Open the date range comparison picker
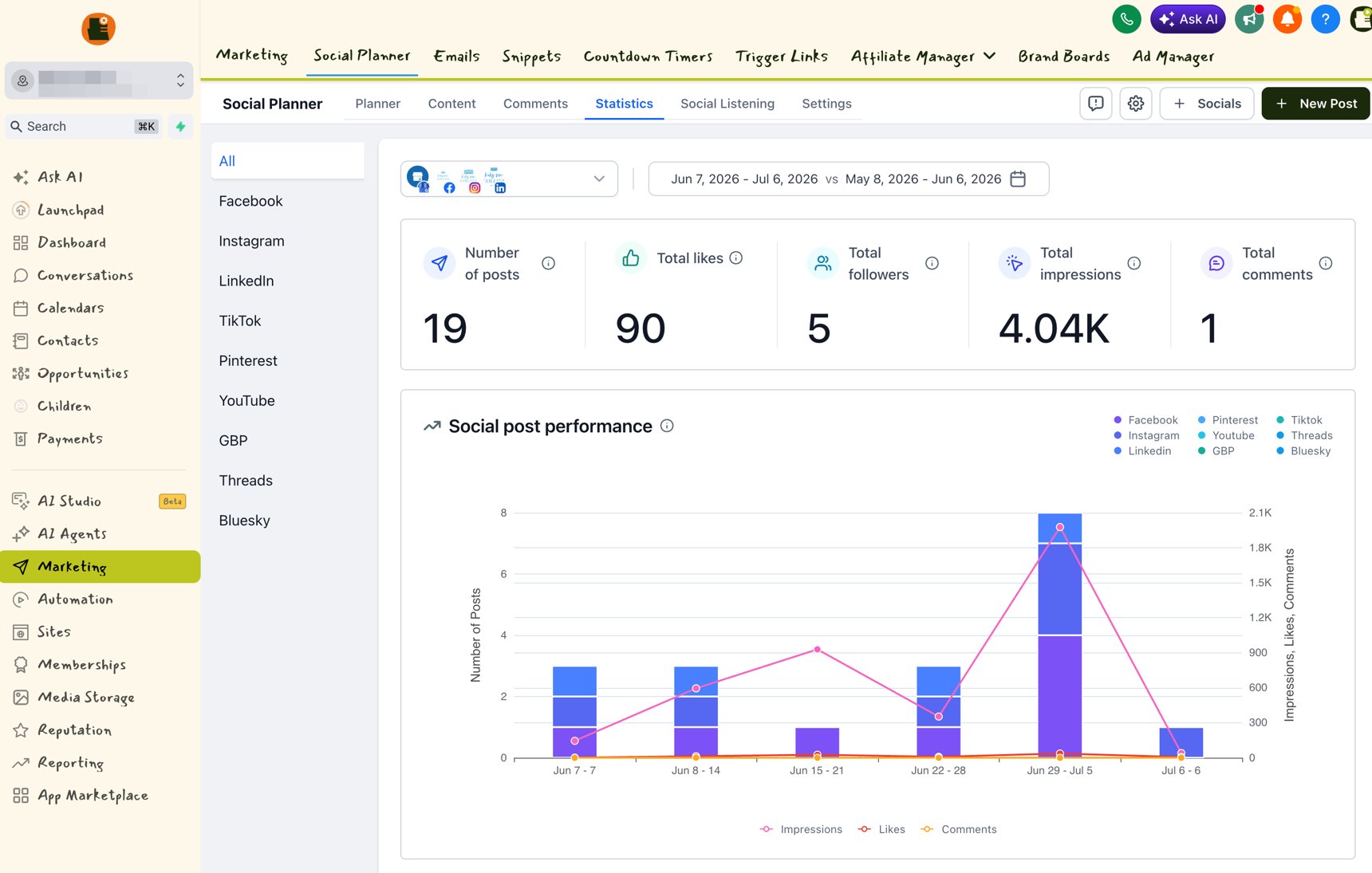 click(848, 179)
